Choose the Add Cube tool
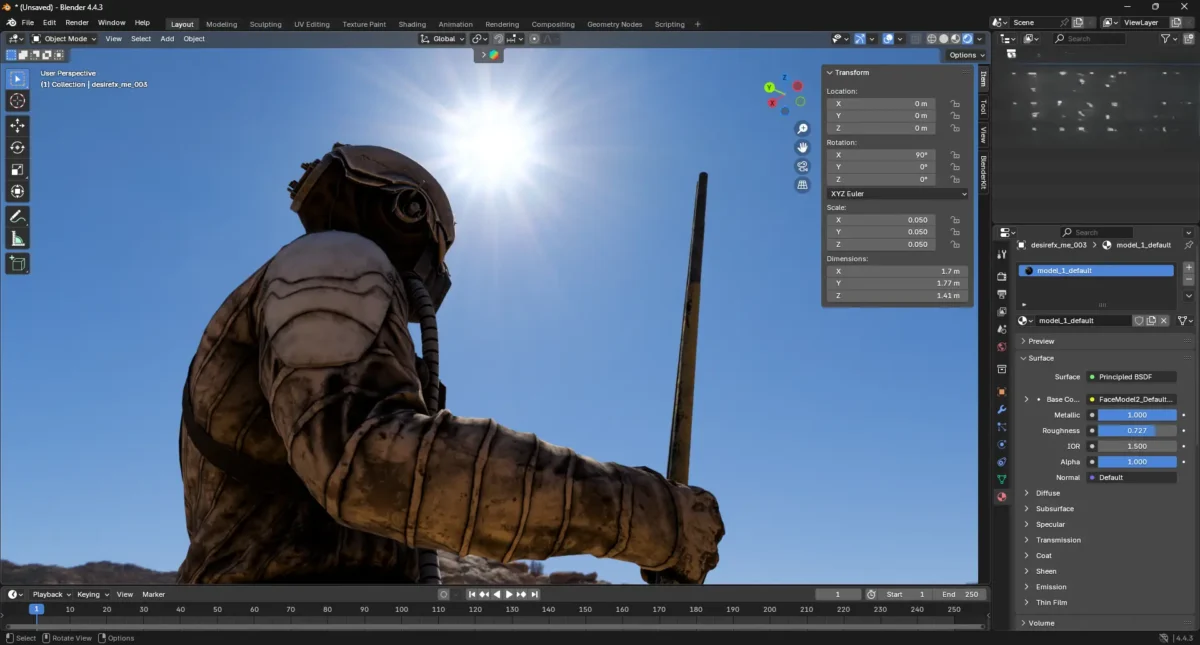The image size is (1200, 645). coord(18,263)
